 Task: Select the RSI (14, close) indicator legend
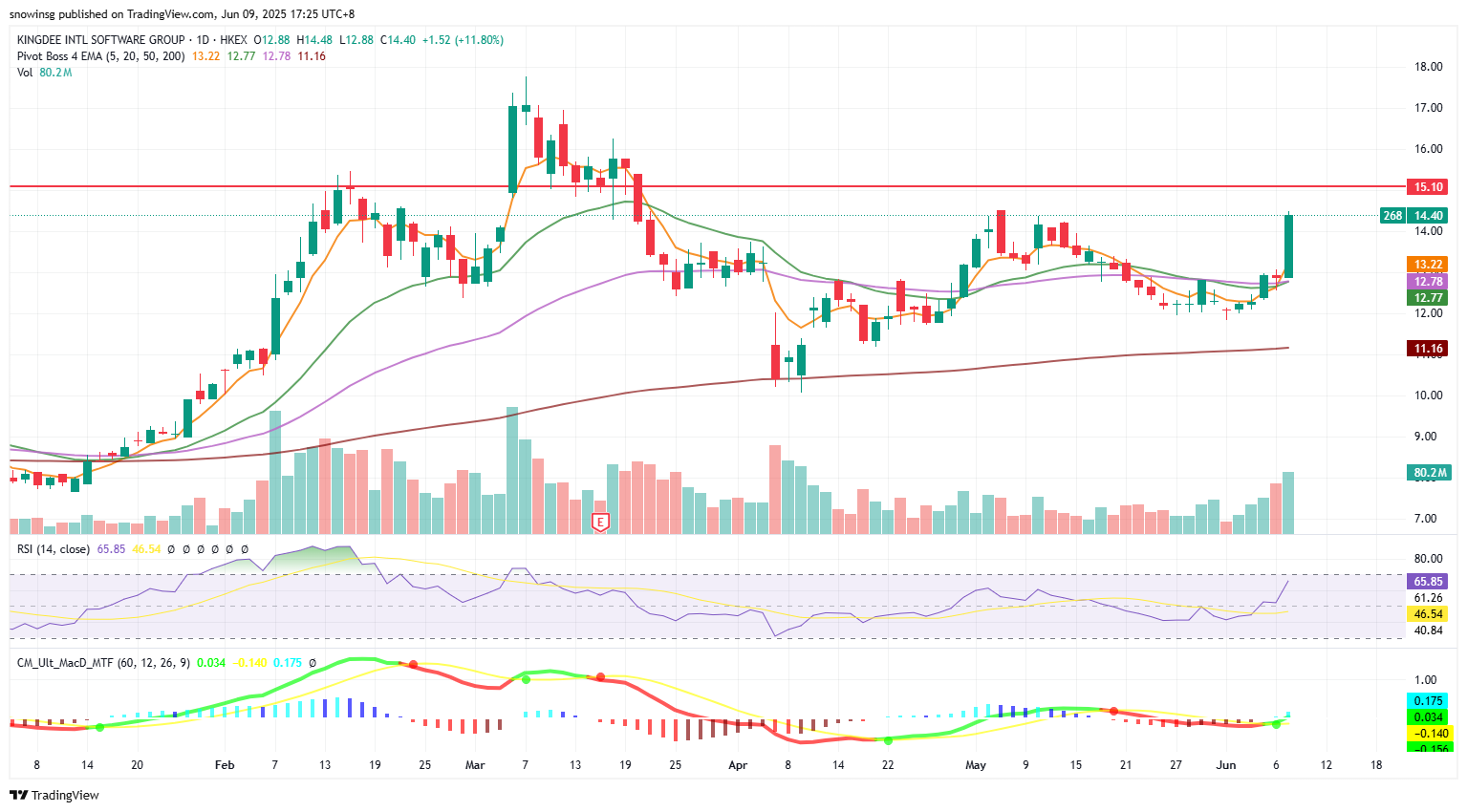54,549
